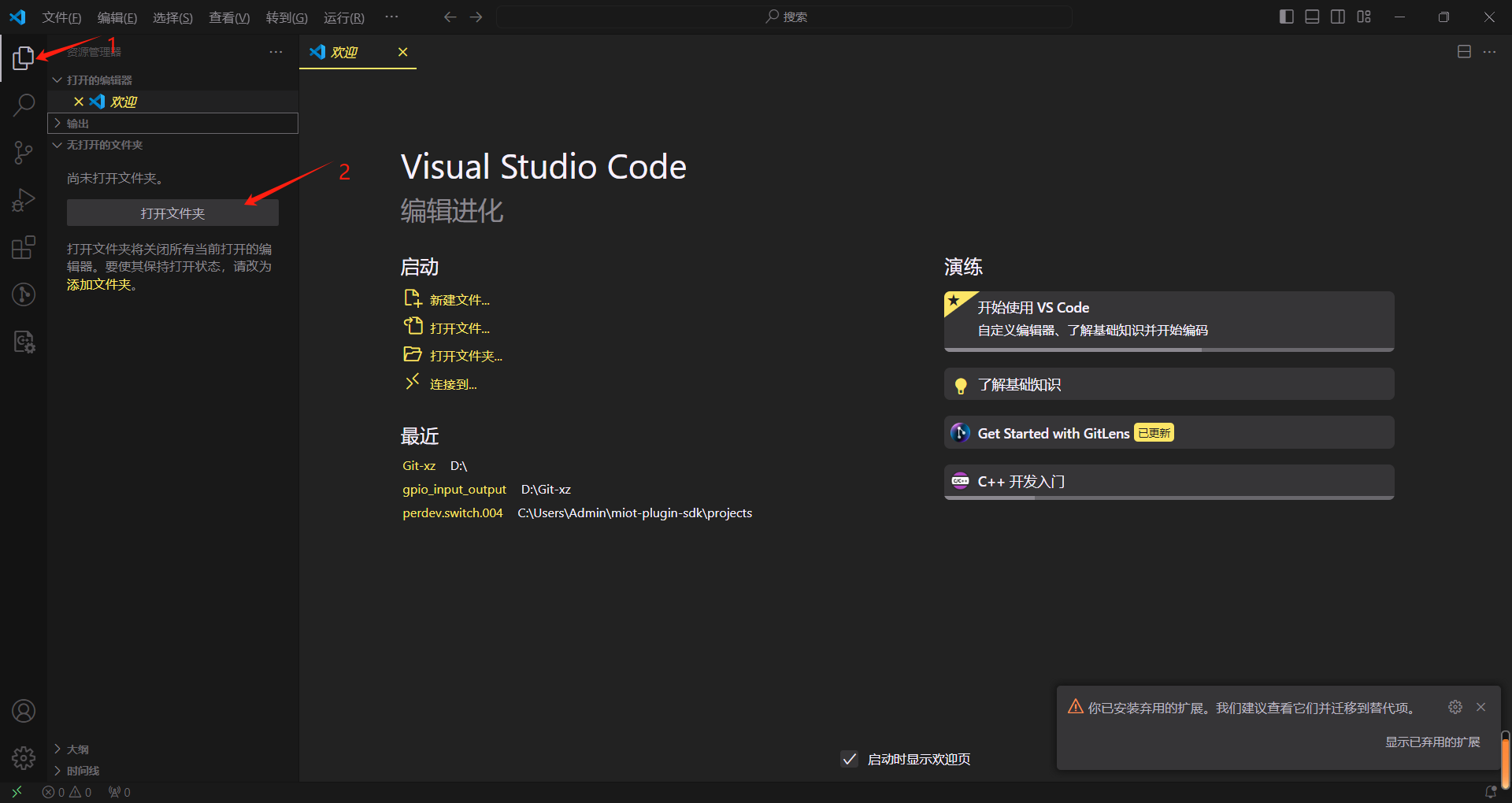Toggle secondary side bar layout icon

pos(1338,17)
